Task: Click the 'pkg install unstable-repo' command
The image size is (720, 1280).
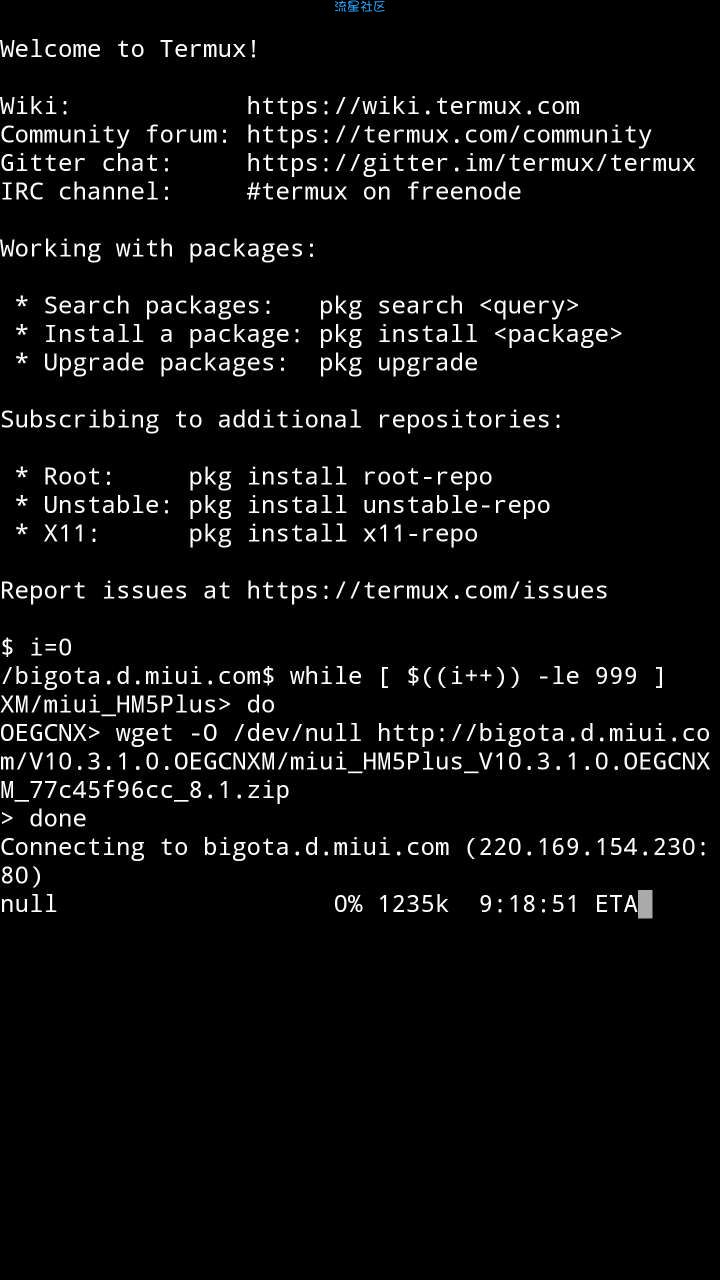Action: (x=369, y=505)
